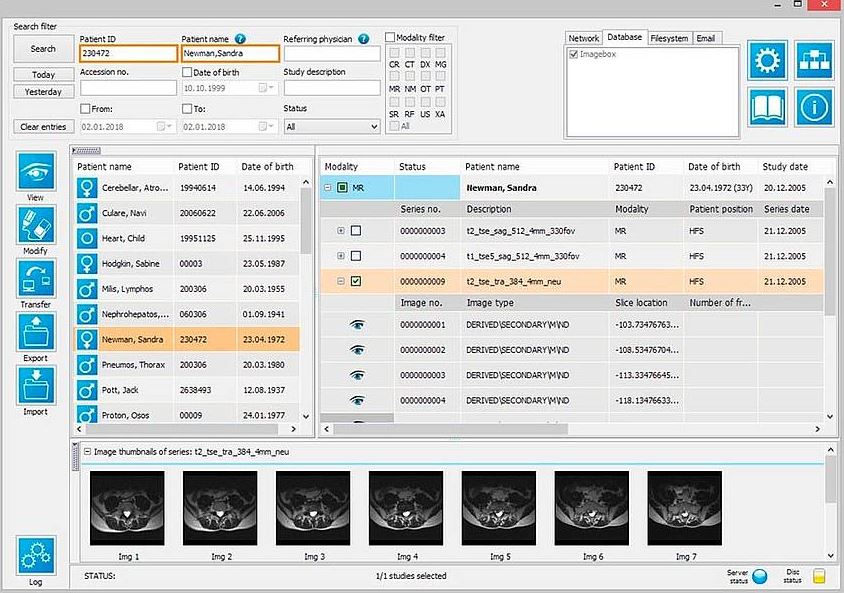Uncheck the Imagebox database checkbox
Screen dimensions: 844x593
pyautogui.click(x=573, y=54)
